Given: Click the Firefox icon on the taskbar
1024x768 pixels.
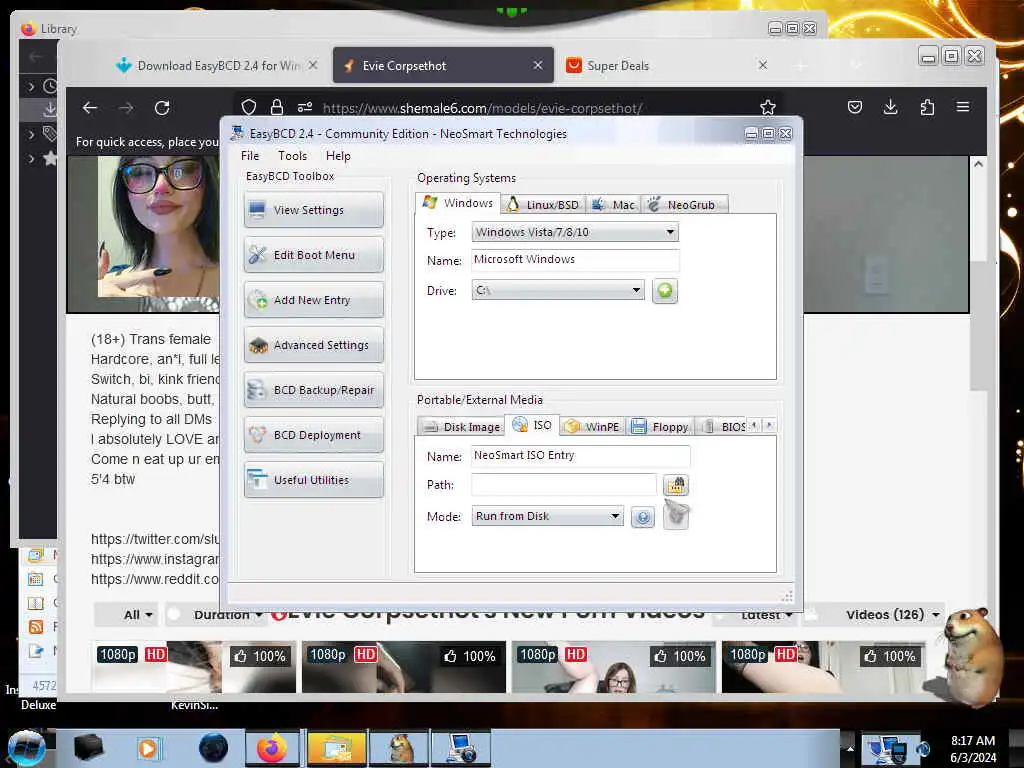Looking at the screenshot, I should [x=272, y=748].
